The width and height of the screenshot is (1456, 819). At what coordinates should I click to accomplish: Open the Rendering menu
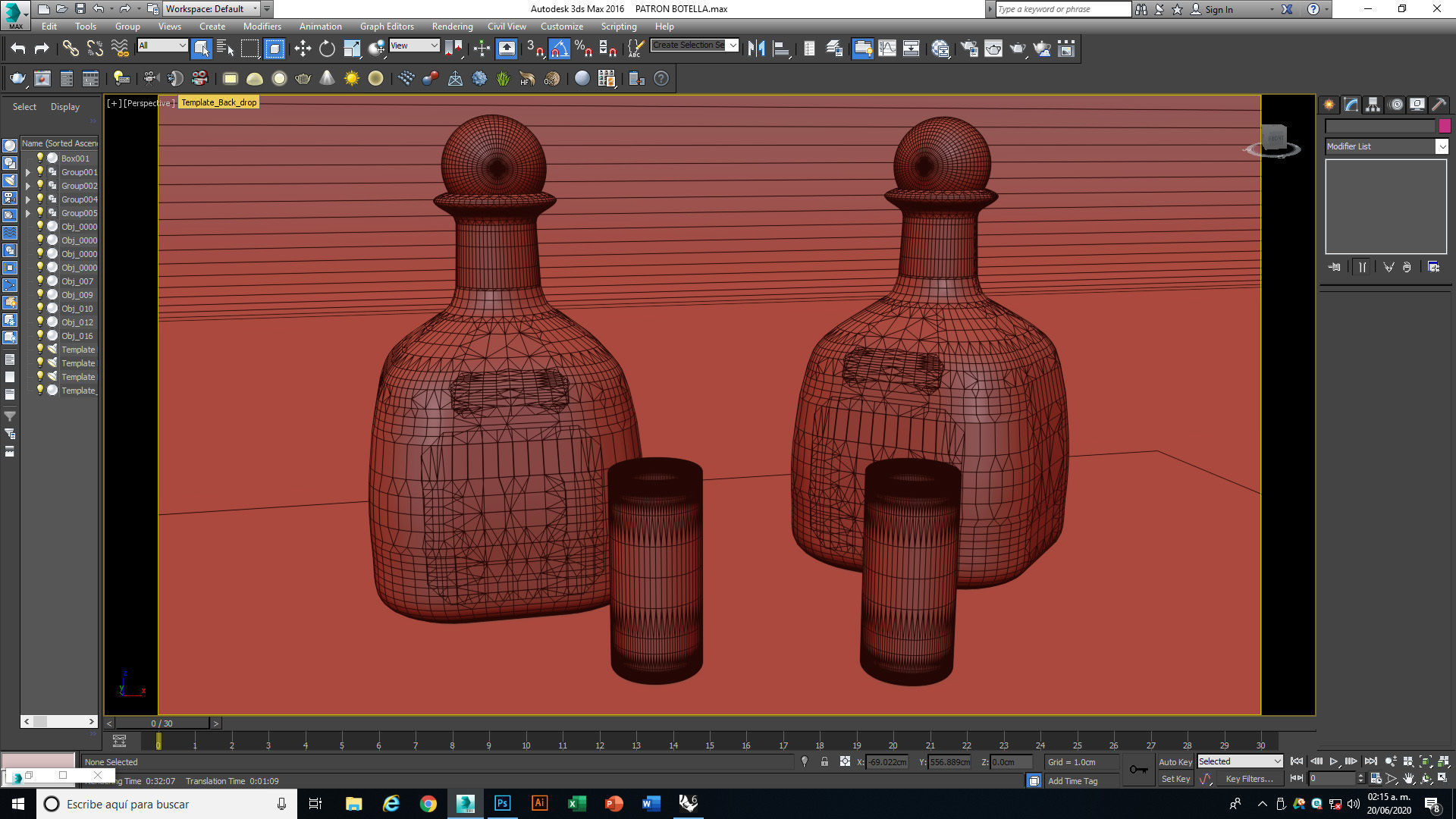(452, 26)
